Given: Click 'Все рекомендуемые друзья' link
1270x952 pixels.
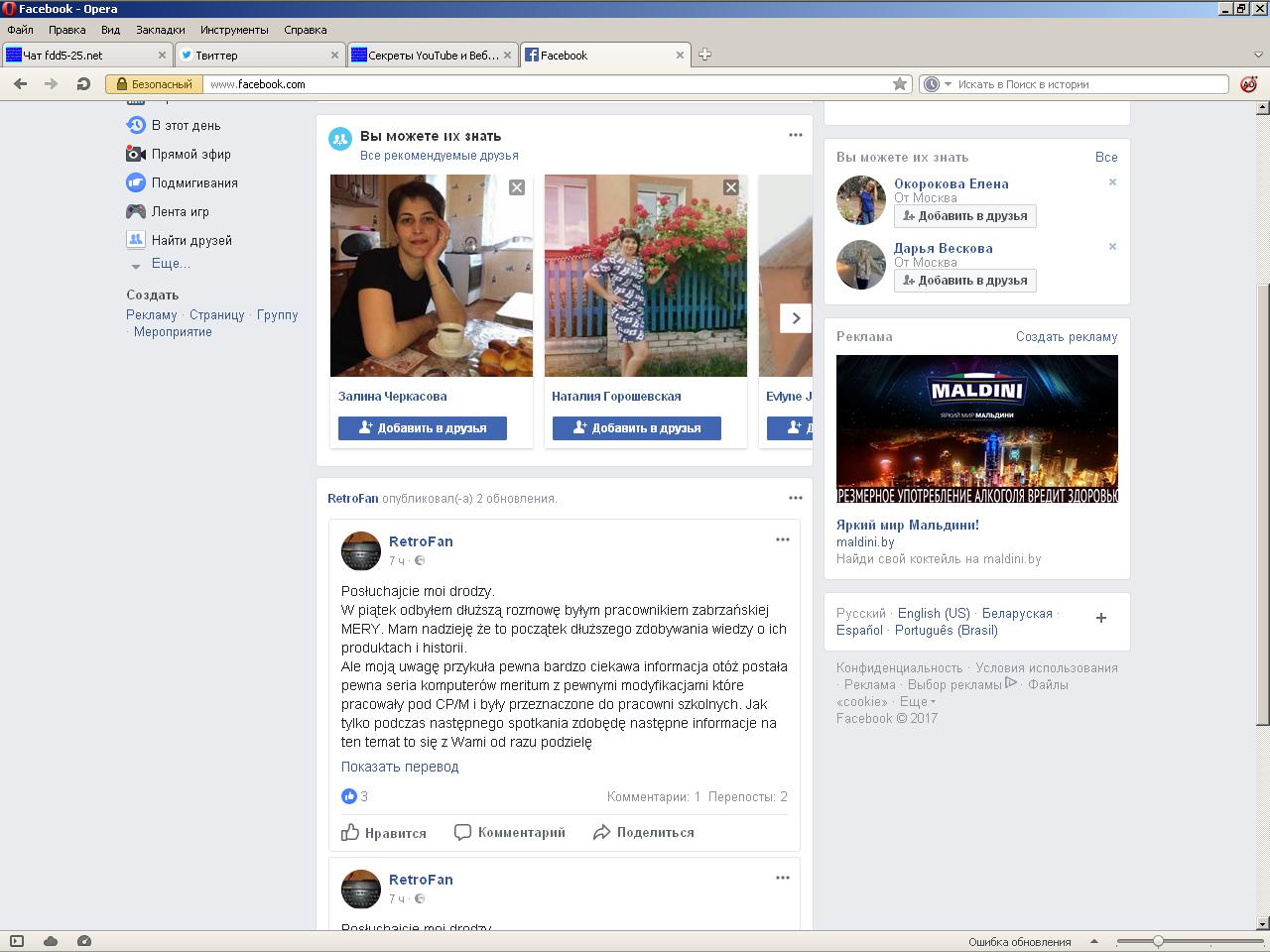Looking at the screenshot, I should point(440,156).
